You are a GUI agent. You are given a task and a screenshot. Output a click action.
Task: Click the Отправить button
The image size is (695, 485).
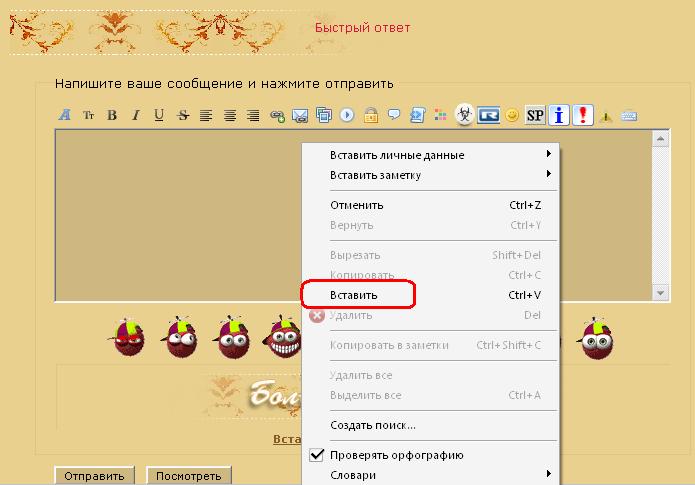point(94,476)
